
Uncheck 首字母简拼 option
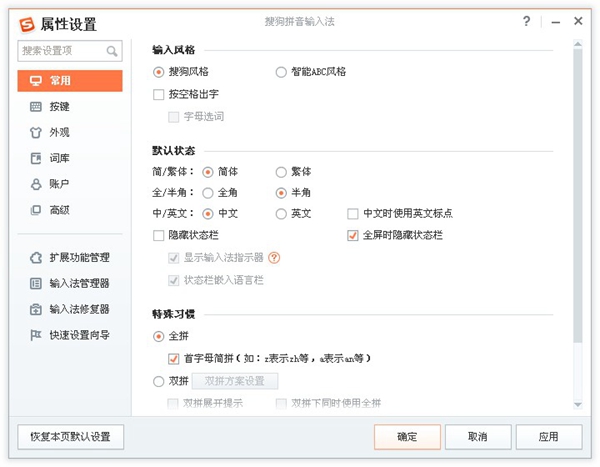click(x=173, y=359)
